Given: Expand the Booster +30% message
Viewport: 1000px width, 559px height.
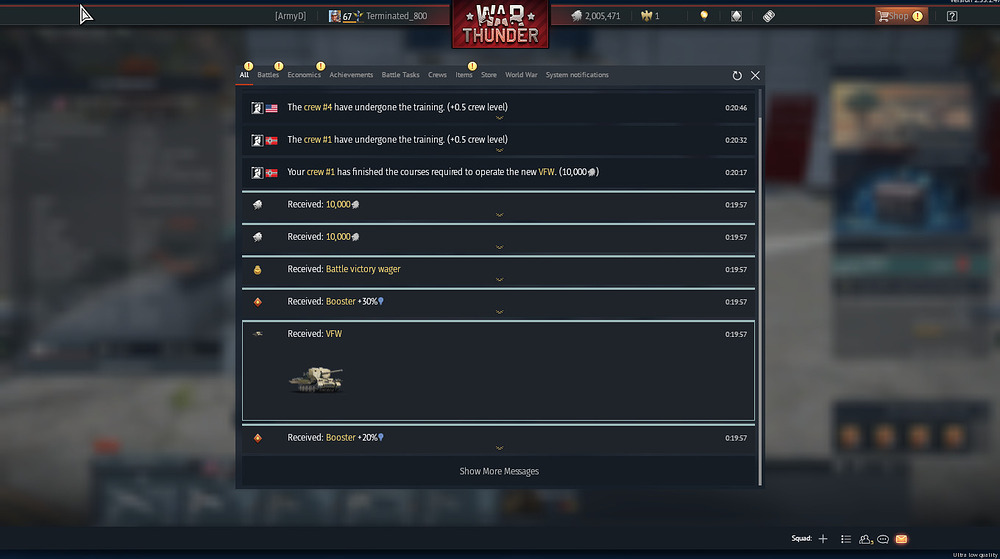Looking at the screenshot, I should (x=499, y=312).
